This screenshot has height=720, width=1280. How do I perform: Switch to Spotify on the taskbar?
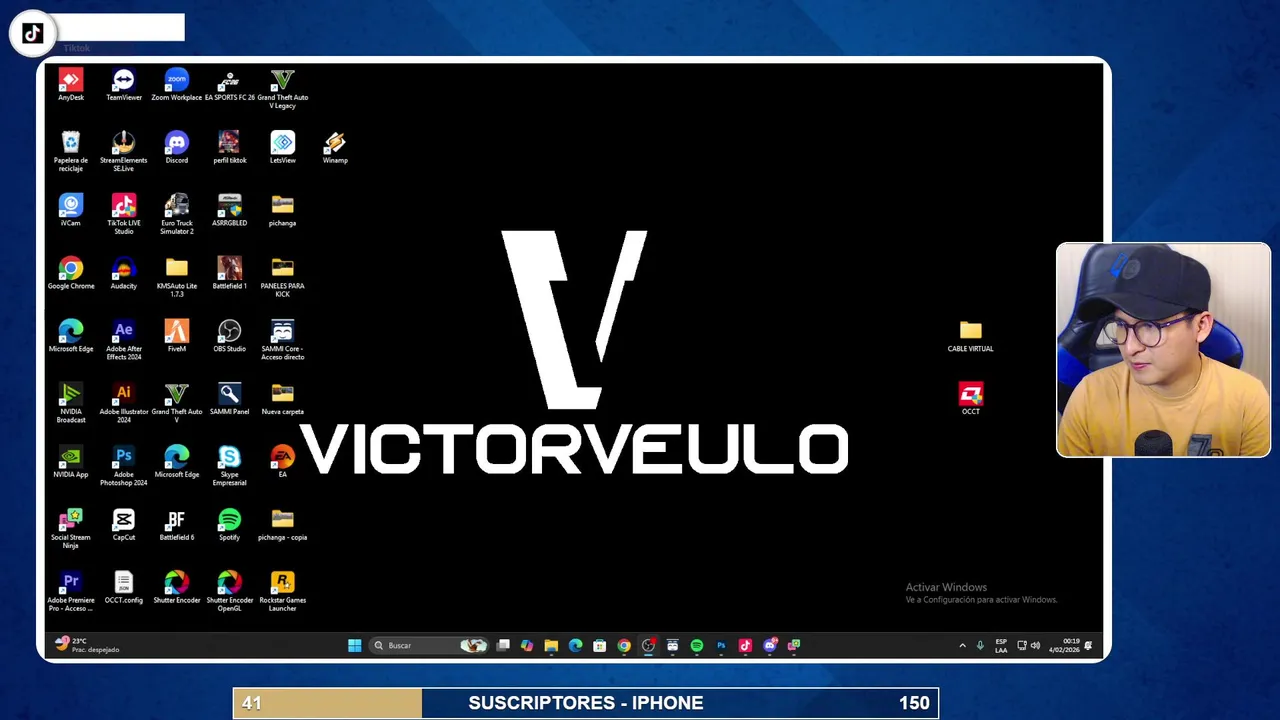tap(697, 645)
